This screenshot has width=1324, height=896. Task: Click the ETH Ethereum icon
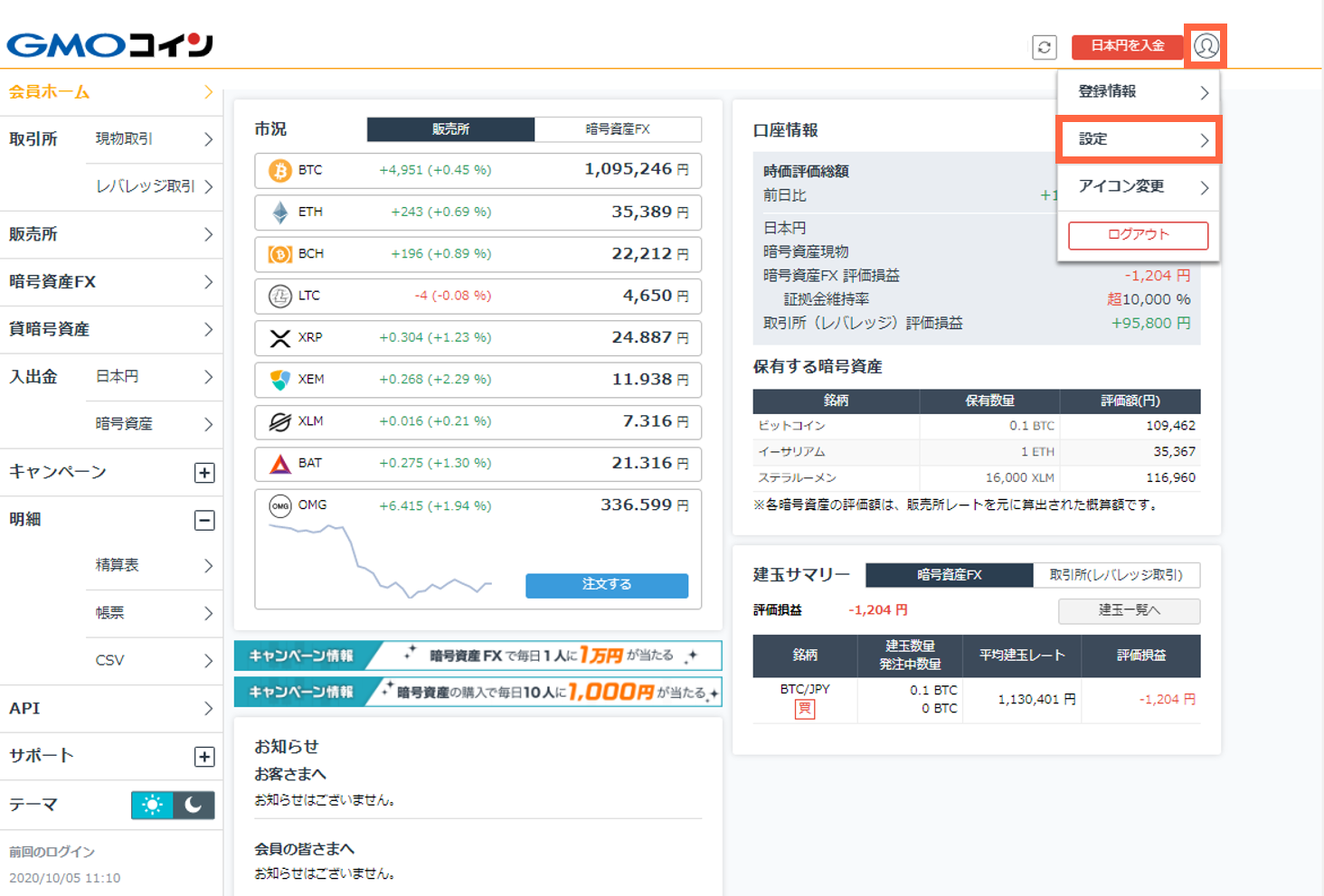click(x=279, y=212)
